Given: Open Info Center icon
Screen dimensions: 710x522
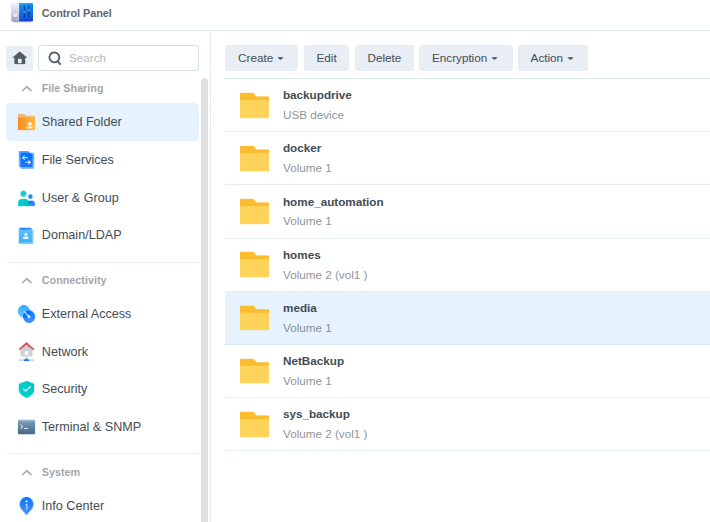Looking at the screenshot, I should (x=26, y=506).
